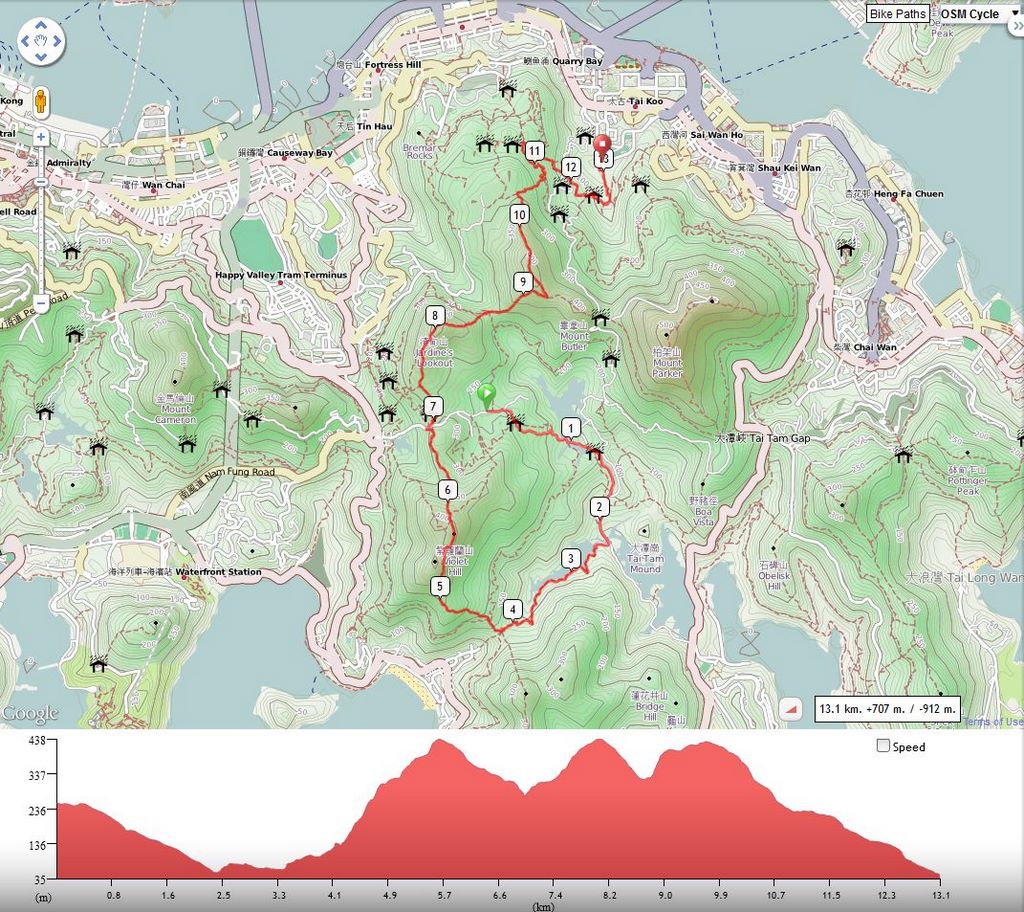Click kilometer marker 11 on the route
Image resolution: width=1024 pixels, height=912 pixels.
click(x=535, y=151)
